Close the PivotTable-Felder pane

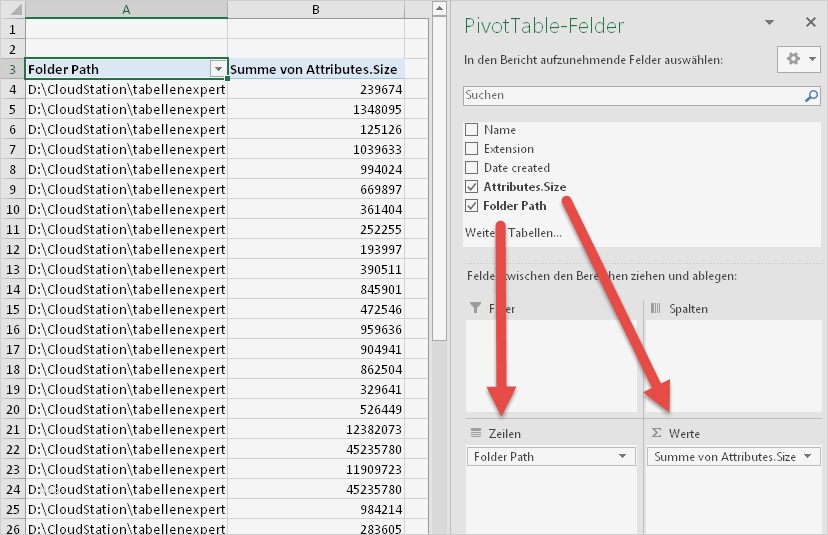click(x=811, y=22)
